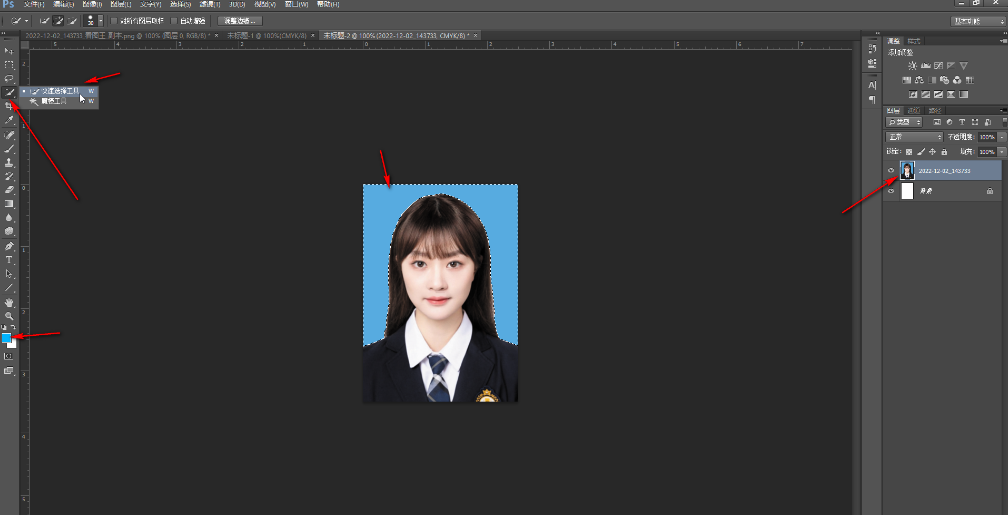Select the Horizontal Type tool

9,260
